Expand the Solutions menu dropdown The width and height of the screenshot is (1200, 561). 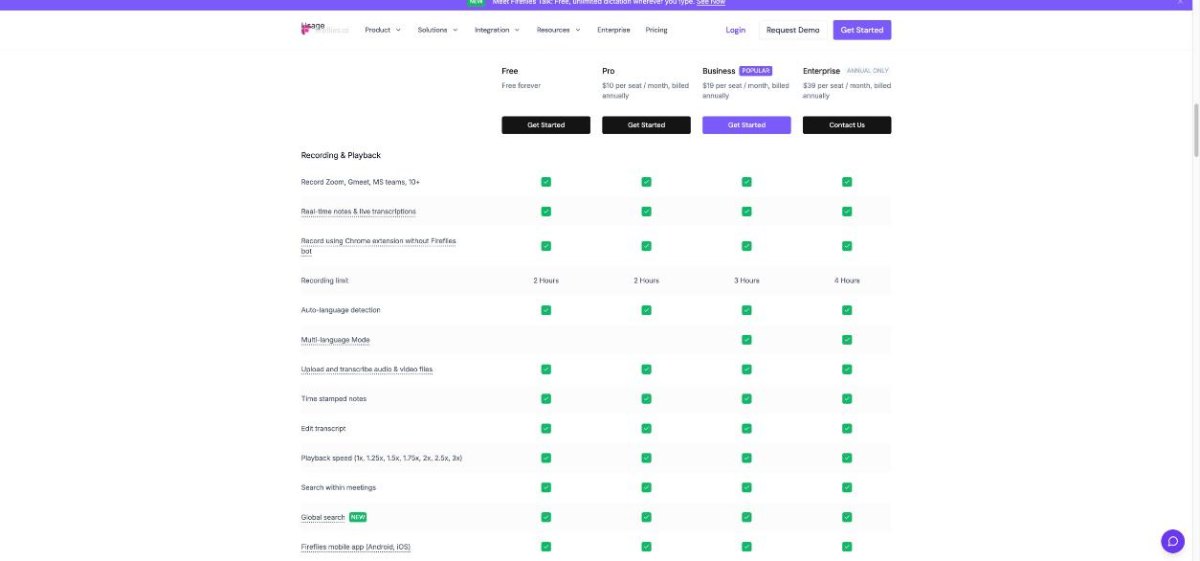tap(437, 30)
